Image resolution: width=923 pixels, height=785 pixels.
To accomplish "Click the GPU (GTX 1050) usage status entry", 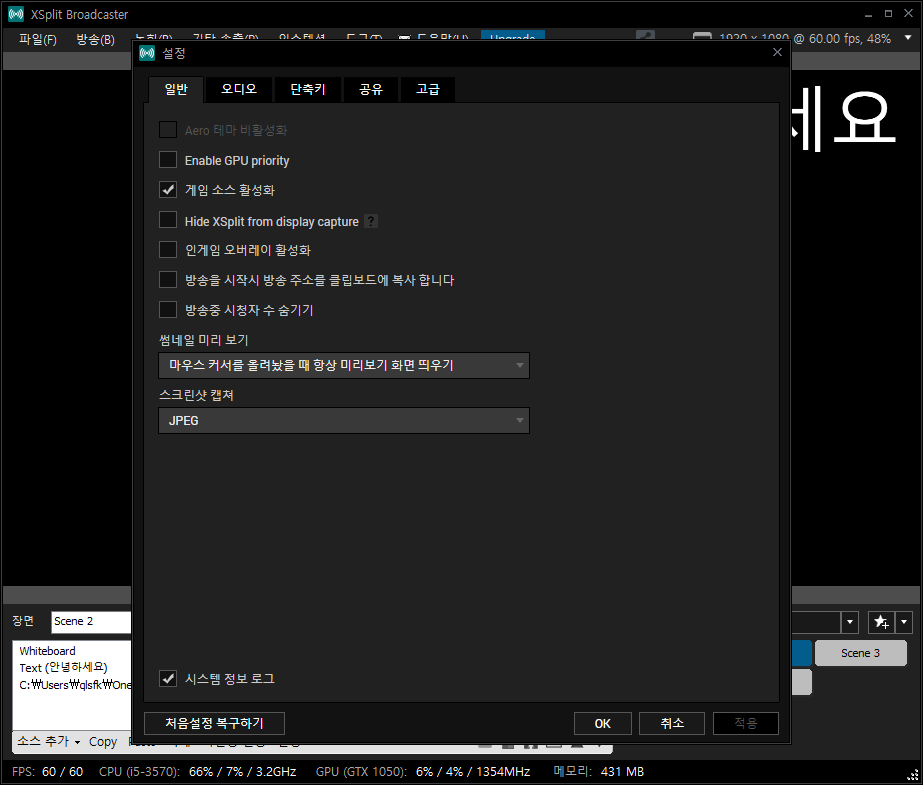I will point(423,771).
